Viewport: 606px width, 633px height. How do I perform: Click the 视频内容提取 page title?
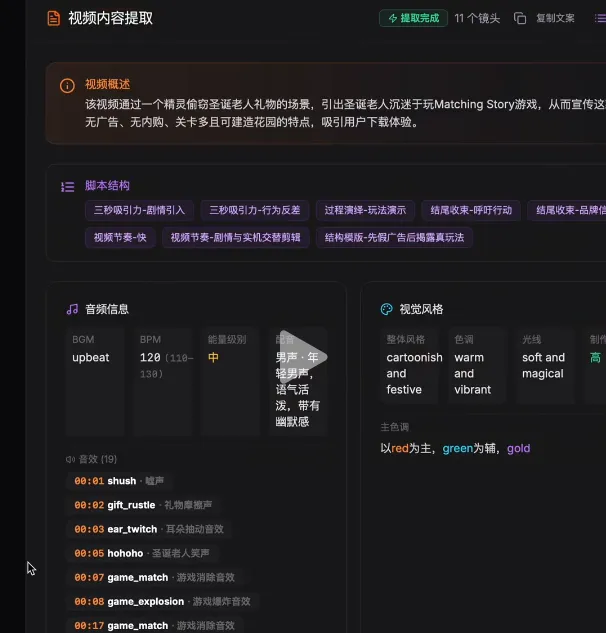tap(111, 18)
